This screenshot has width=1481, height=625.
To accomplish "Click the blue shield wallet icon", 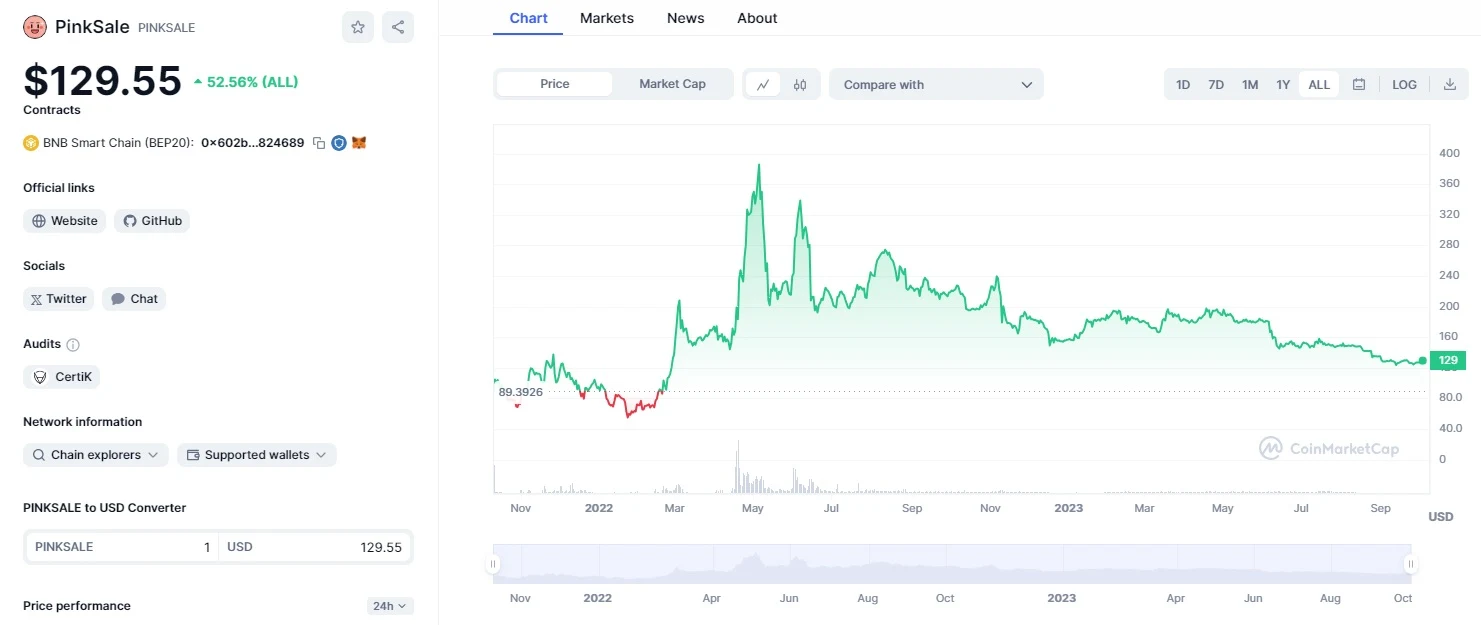I will coord(339,143).
